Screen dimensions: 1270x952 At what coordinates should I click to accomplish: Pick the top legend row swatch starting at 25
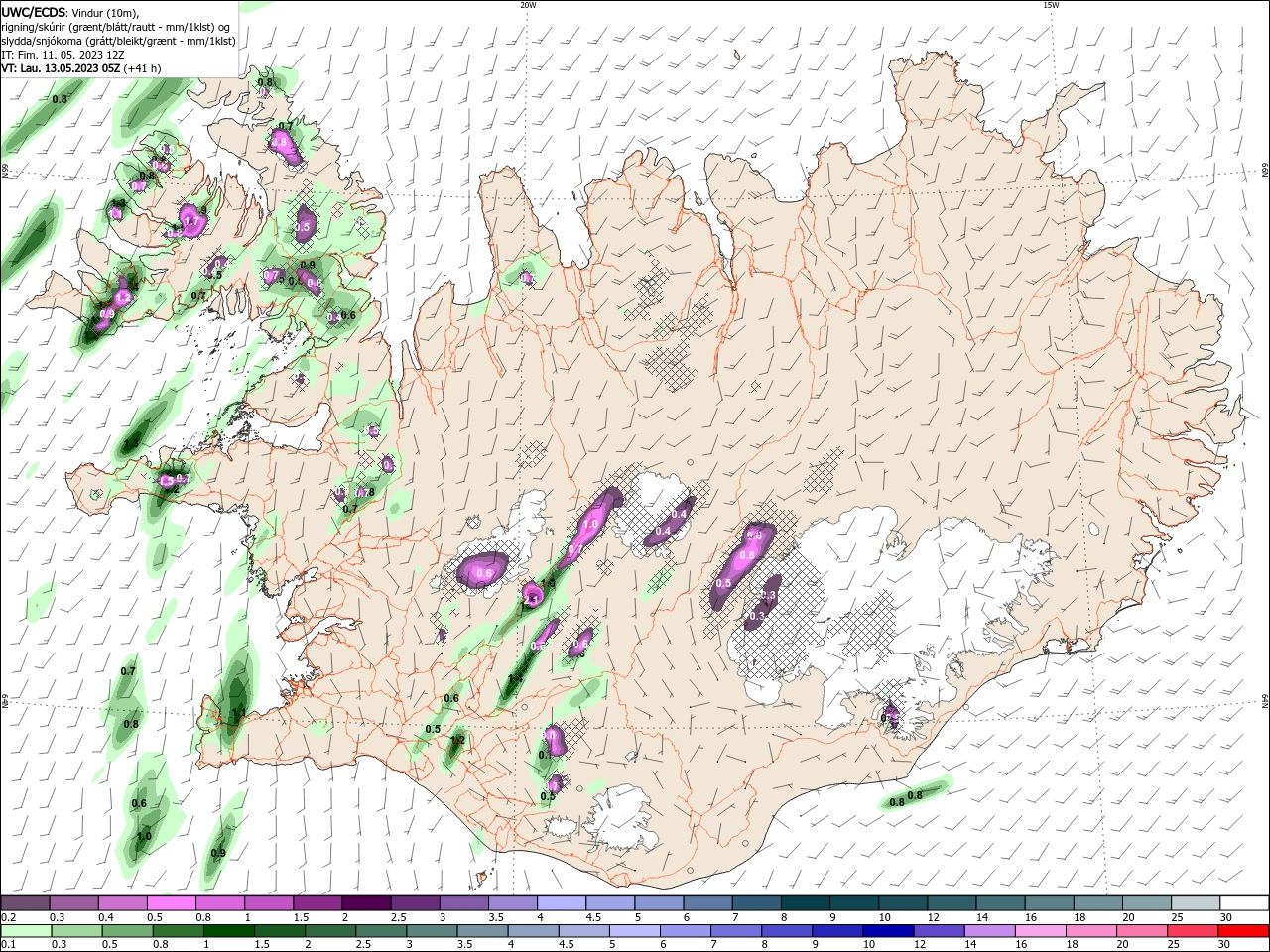1194,903
